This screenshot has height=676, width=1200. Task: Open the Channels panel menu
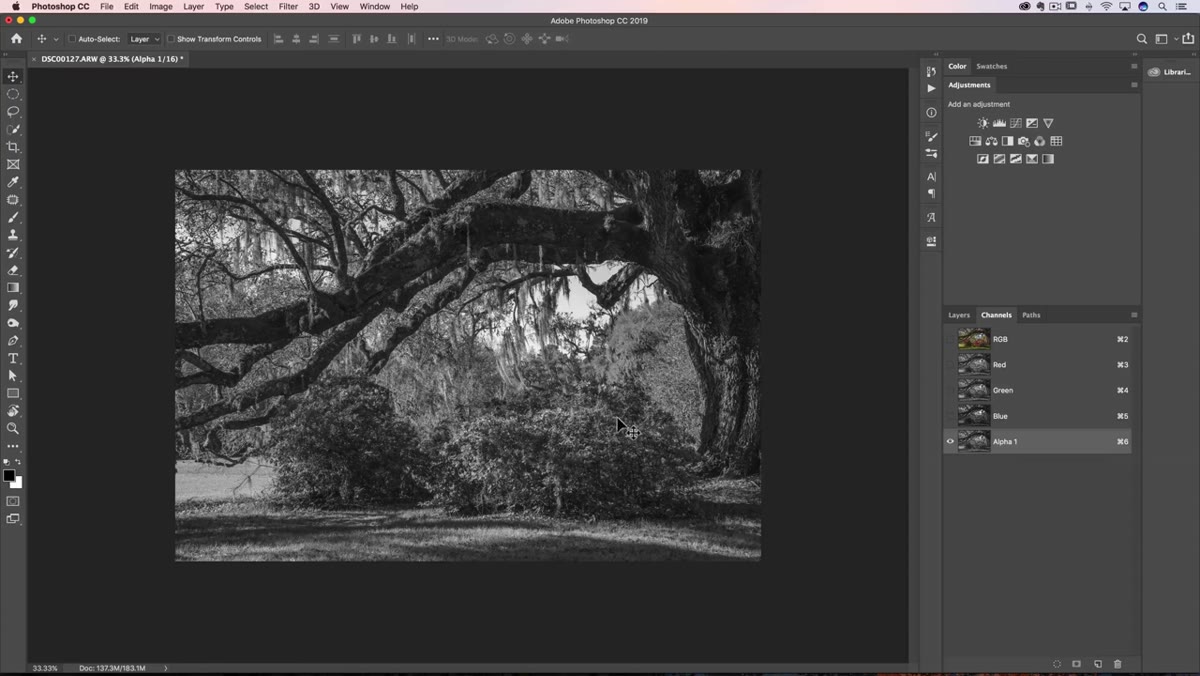tap(1134, 315)
